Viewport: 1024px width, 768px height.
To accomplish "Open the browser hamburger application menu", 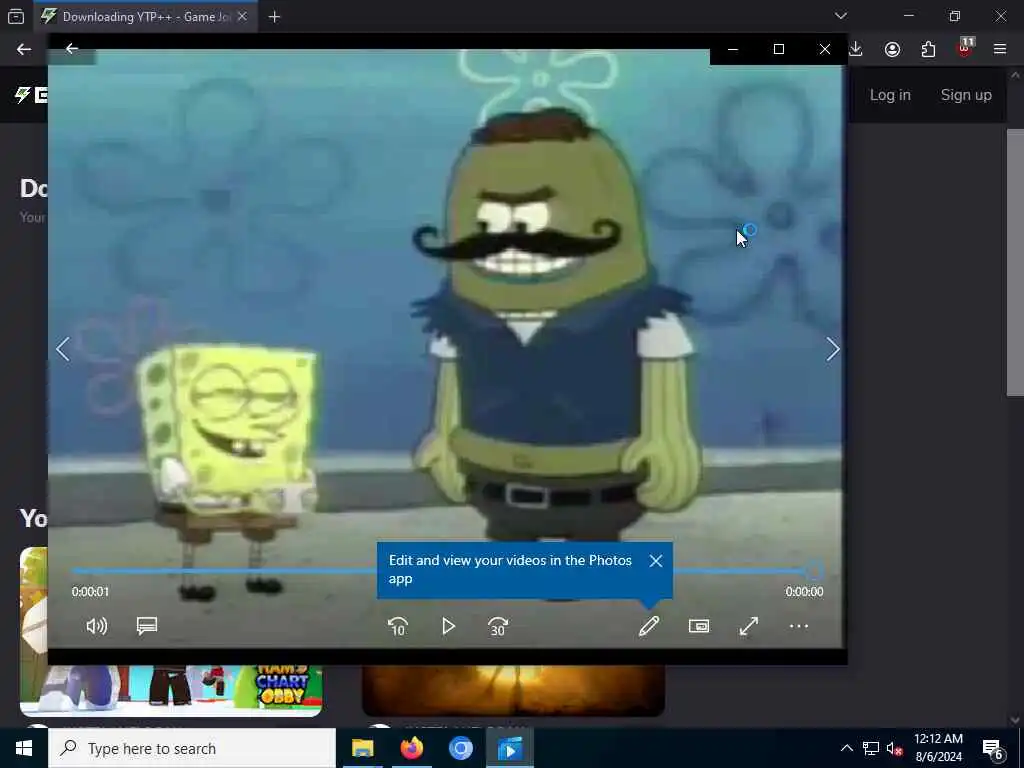I will (x=1000, y=49).
